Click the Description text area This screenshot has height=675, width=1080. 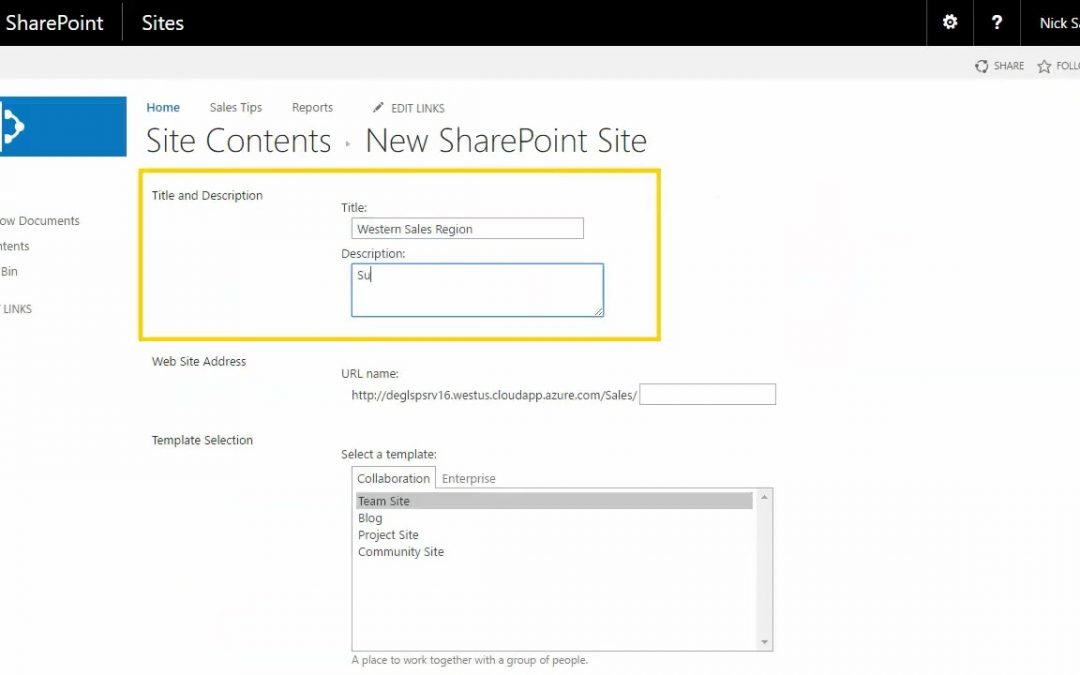[477, 290]
